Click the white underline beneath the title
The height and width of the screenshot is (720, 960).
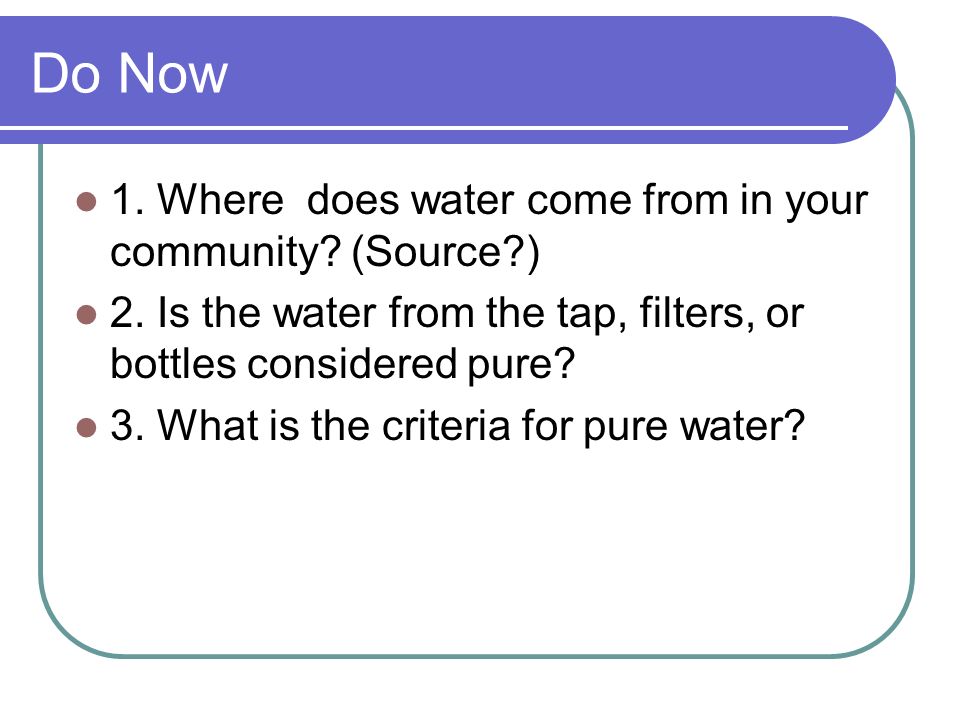pyautogui.click(x=424, y=128)
